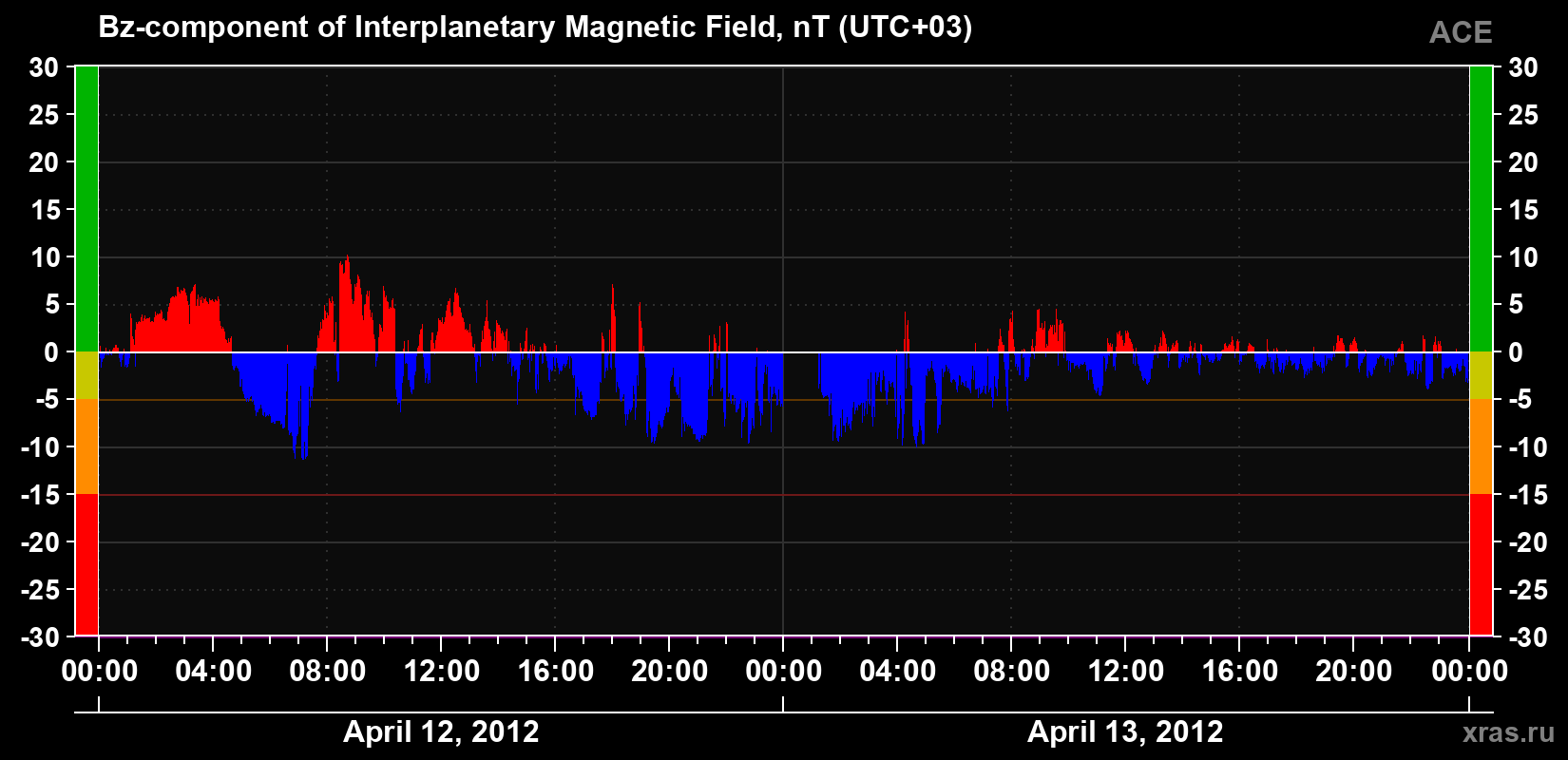Select the 20:00 time label for April 13
The width and height of the screenshot is (1568, 760).
(x=1353, y=672)
